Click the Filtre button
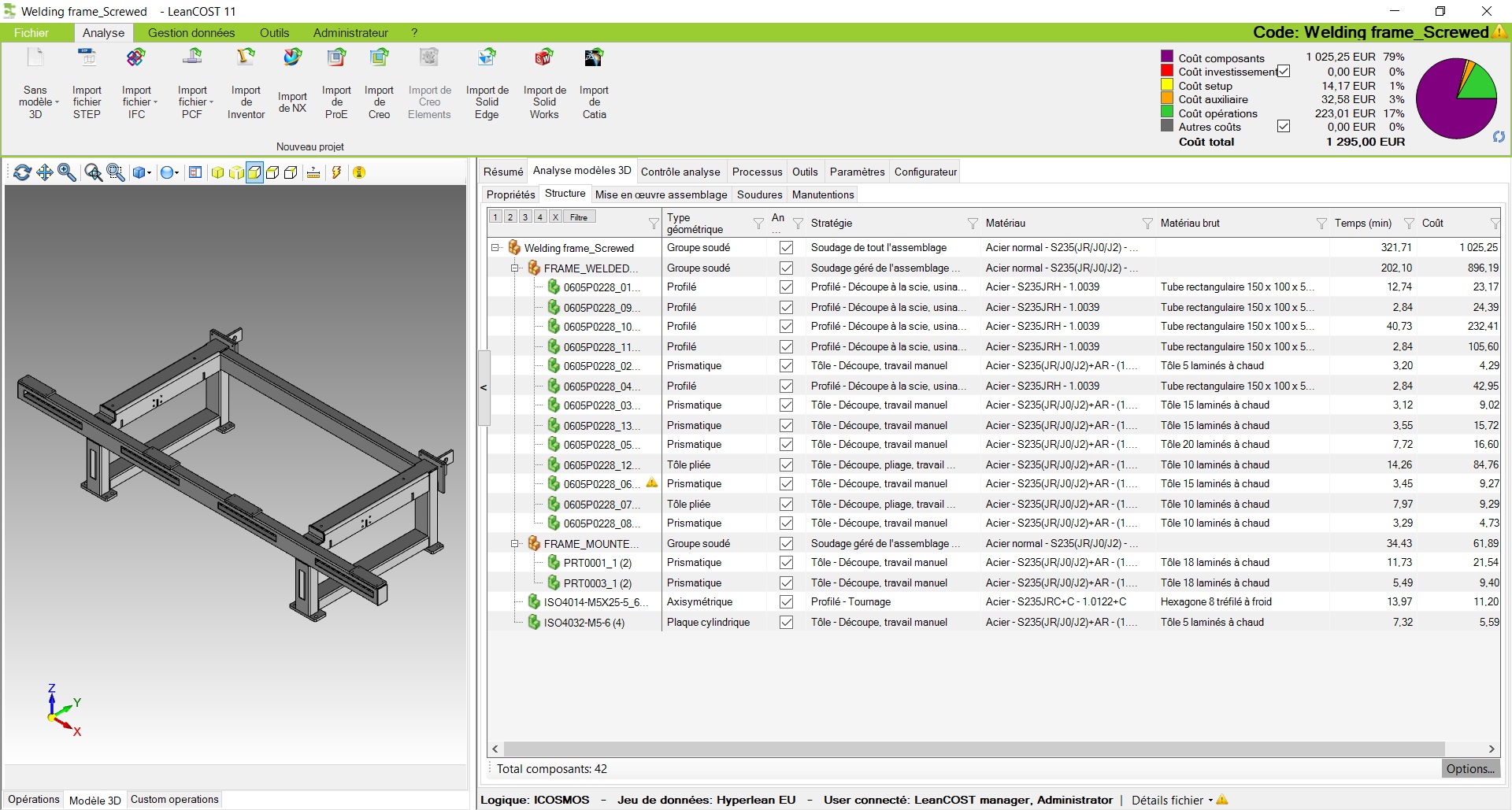 [579, 217]
